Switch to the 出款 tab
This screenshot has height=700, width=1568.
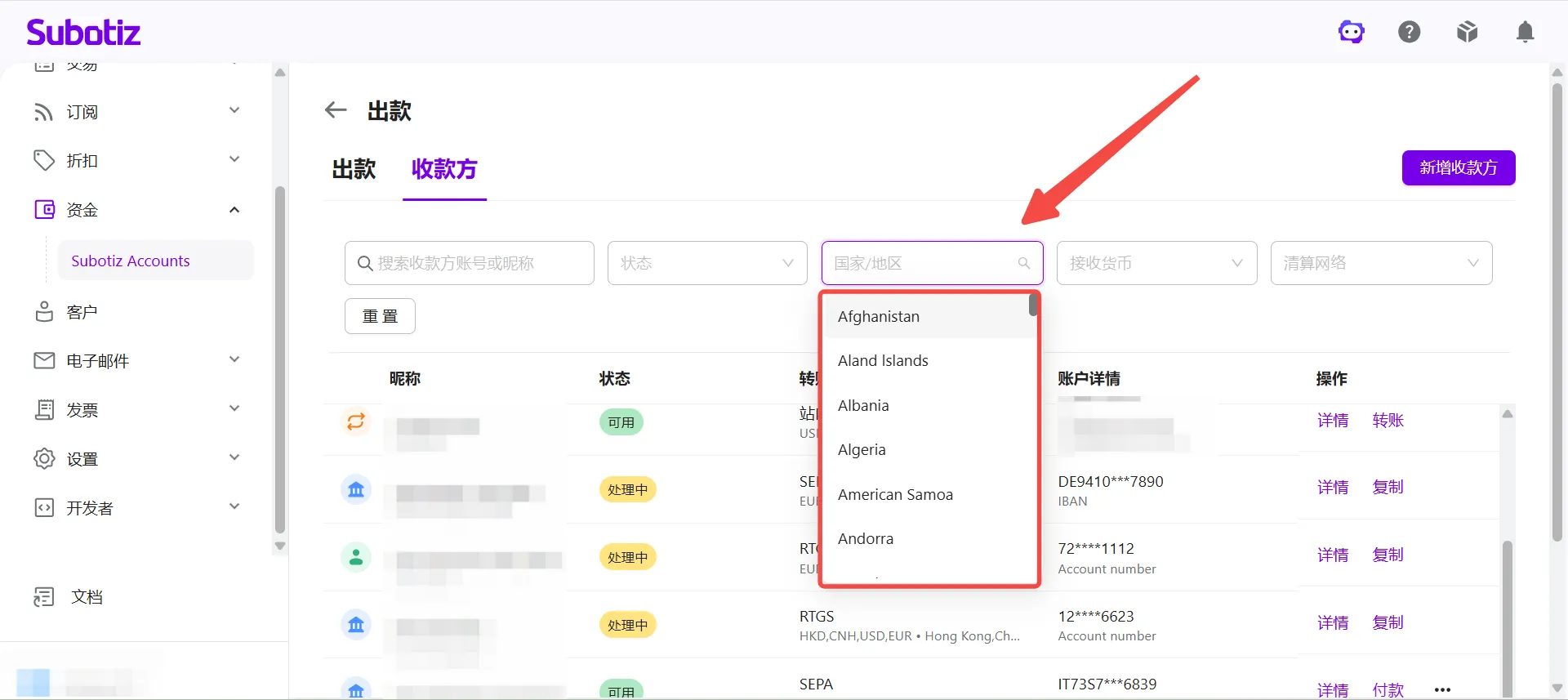click(354, 169)
